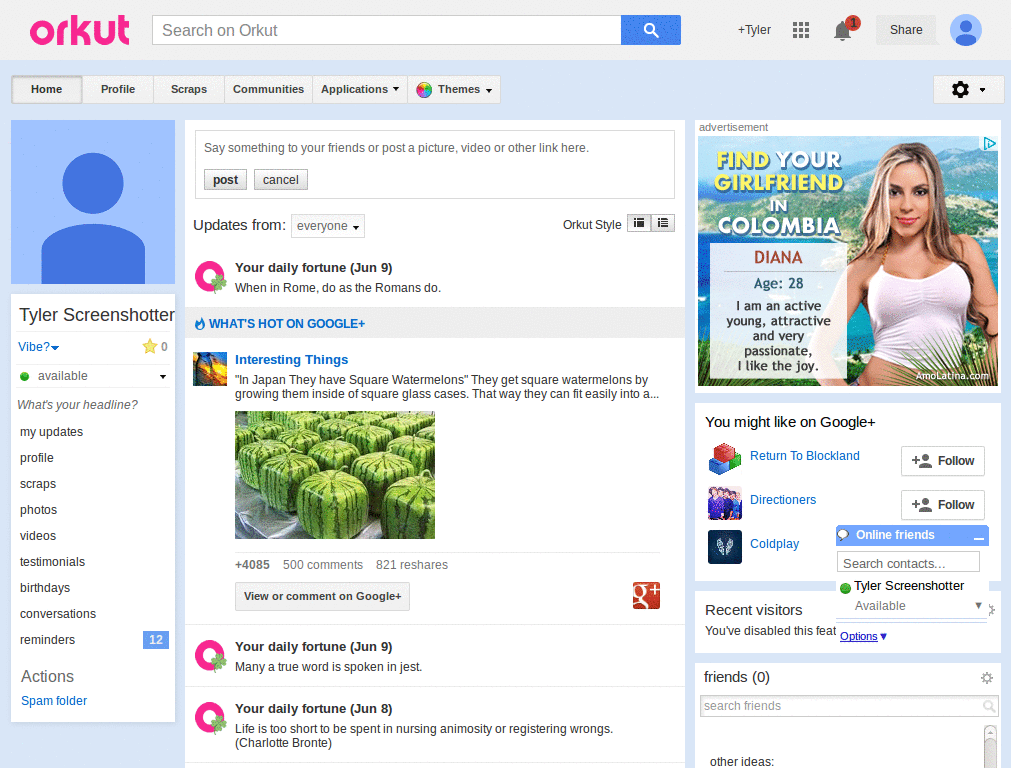Click the green status dot next to Tyler Screenshotter

pos(845,588)
